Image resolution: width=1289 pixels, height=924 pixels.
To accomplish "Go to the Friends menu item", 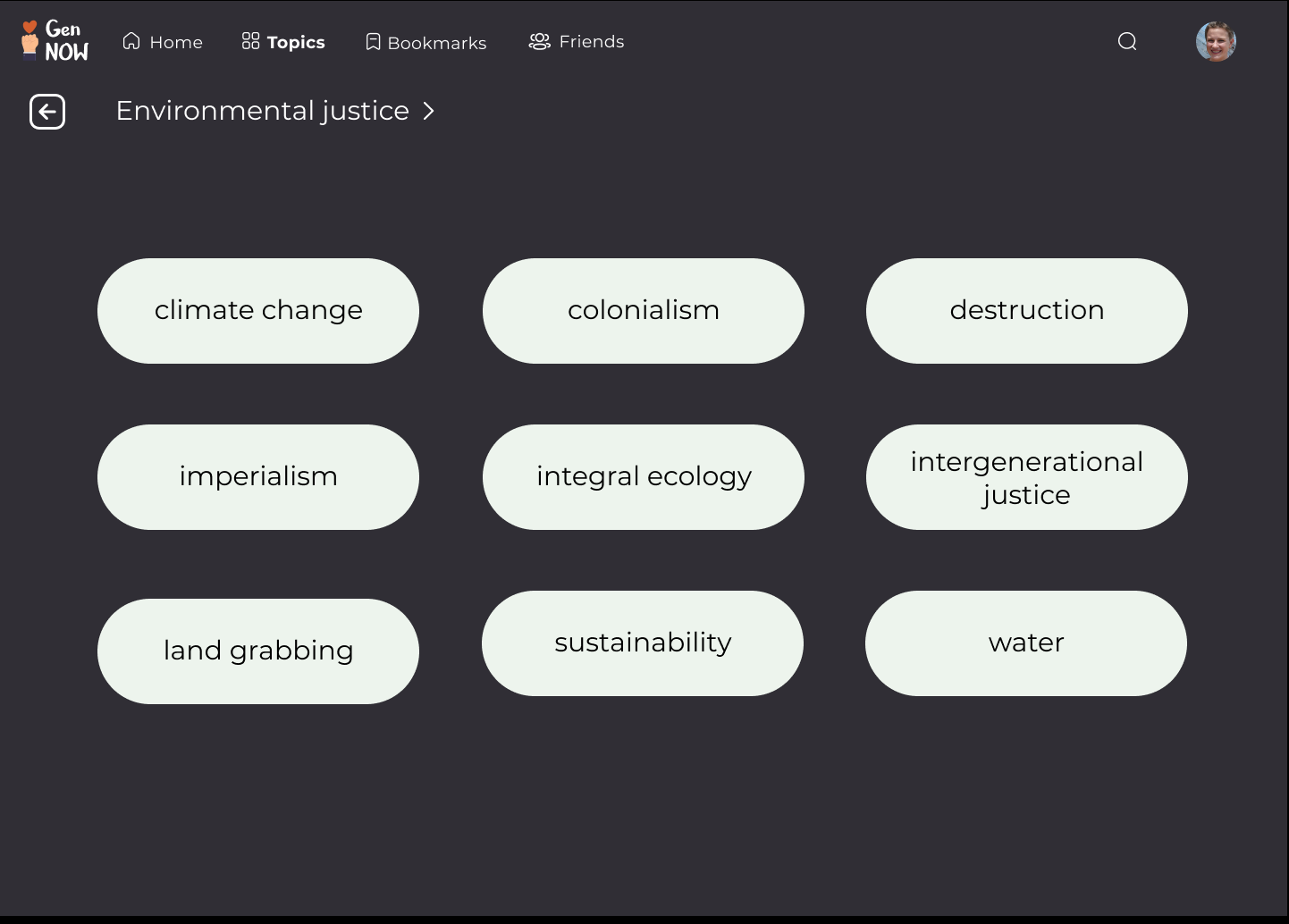I will click(591, 41).
